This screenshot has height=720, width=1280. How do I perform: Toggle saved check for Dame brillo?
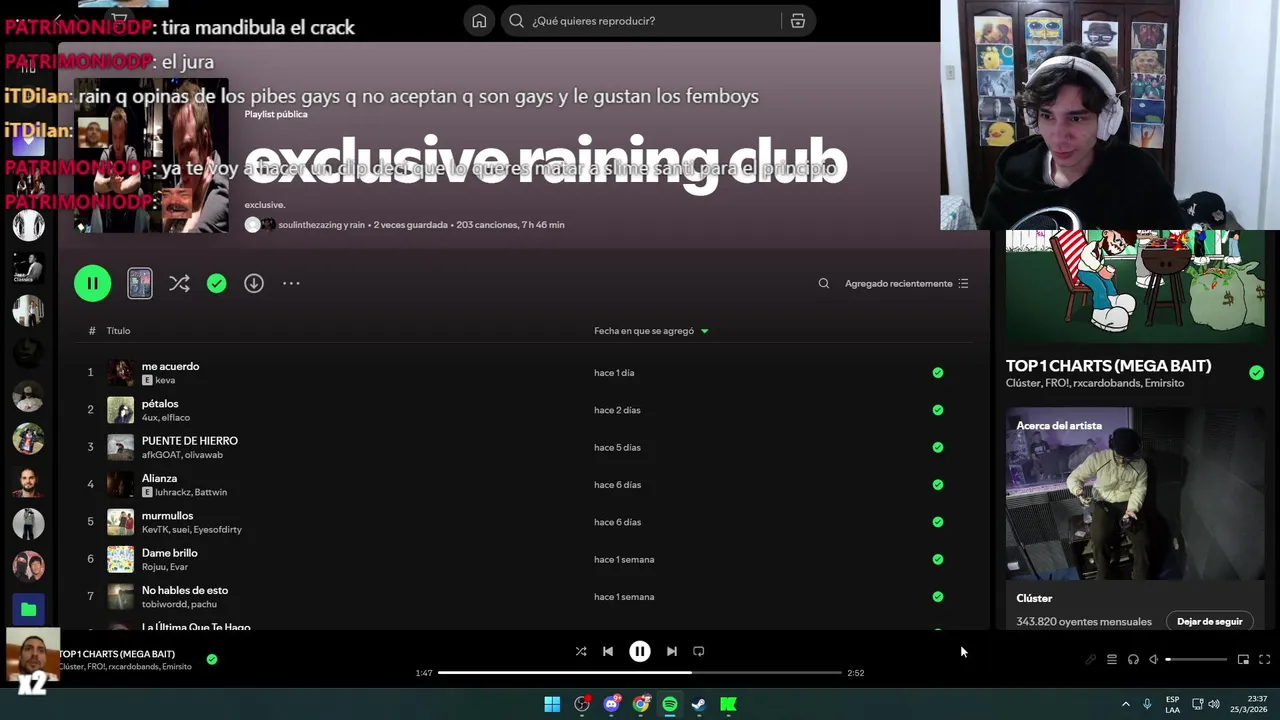[938, 559]
